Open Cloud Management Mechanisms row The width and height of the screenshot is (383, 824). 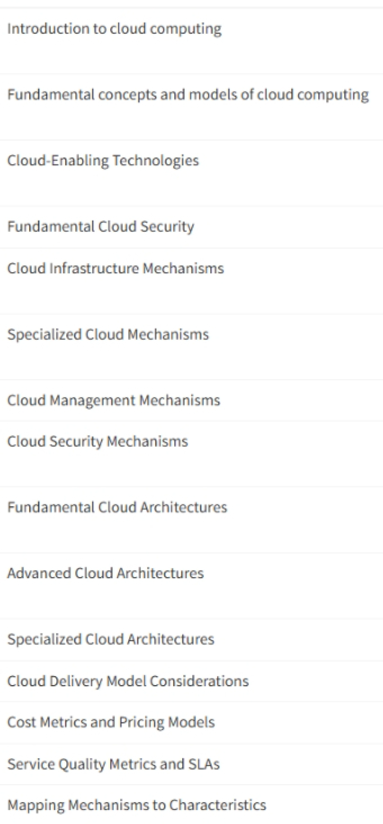191,400
